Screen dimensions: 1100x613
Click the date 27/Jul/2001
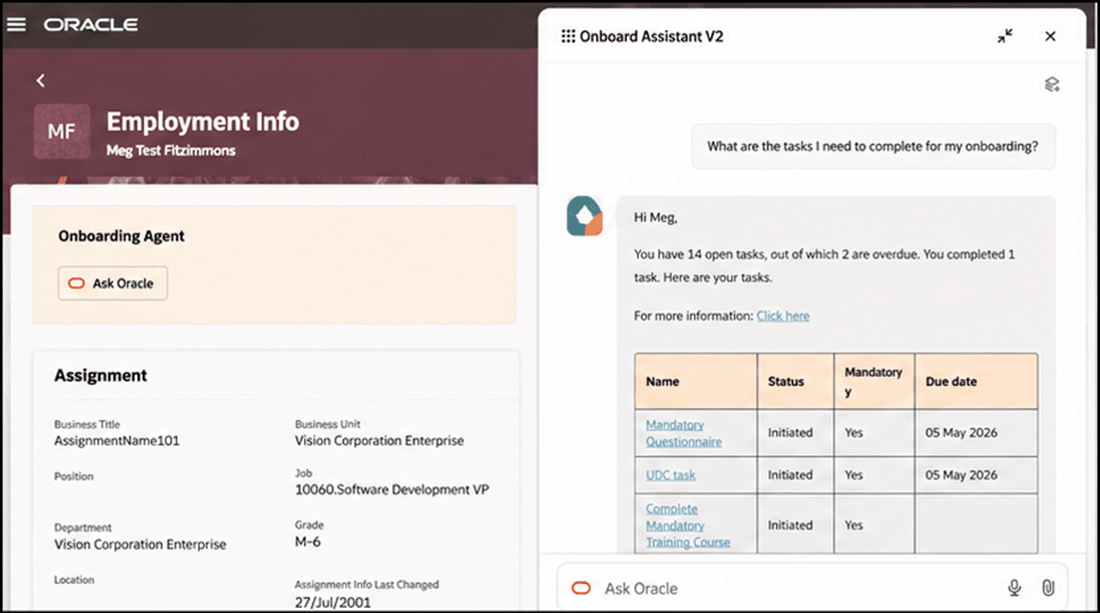[333, 602]
